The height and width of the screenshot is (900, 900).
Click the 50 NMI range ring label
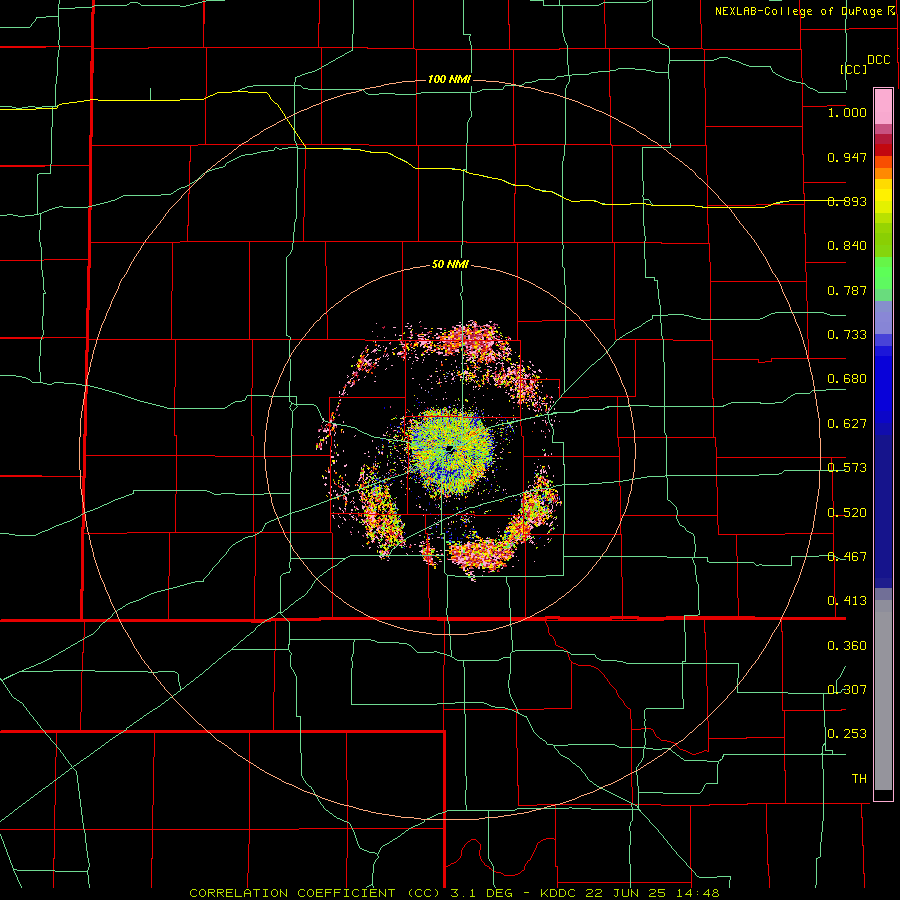click(450, 265)
